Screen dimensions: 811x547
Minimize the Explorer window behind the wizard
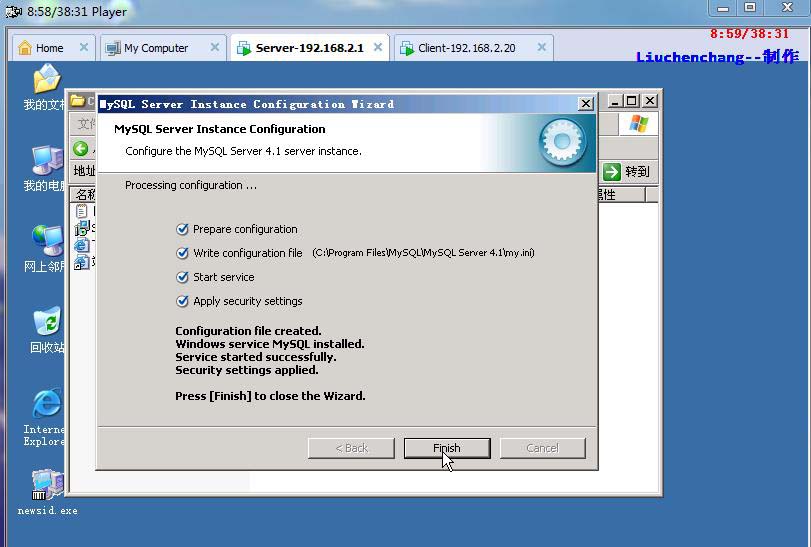click(x=614, y=101)
